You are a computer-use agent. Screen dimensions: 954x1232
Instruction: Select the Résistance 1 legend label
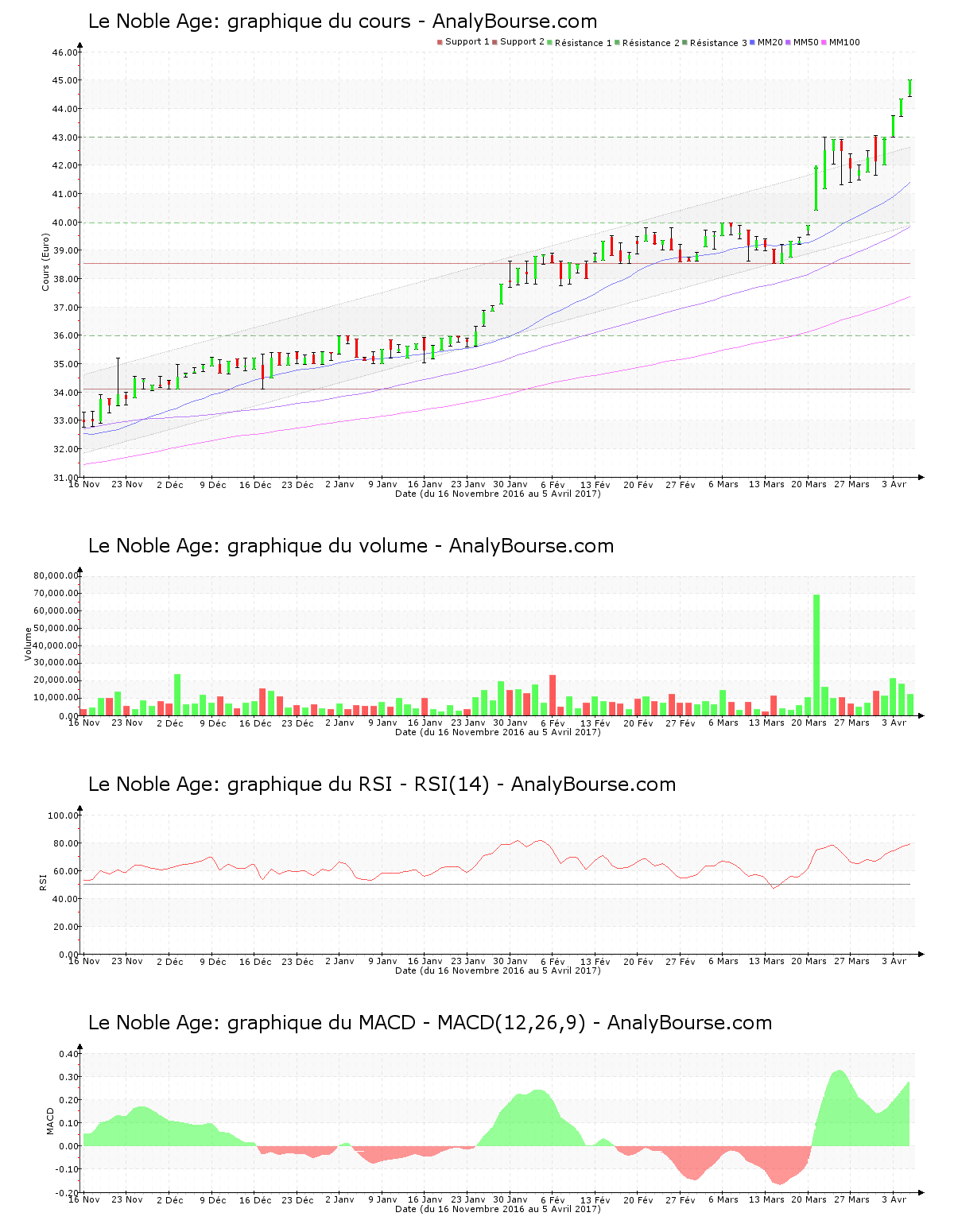pyautogui.click(x=584, y=43)
